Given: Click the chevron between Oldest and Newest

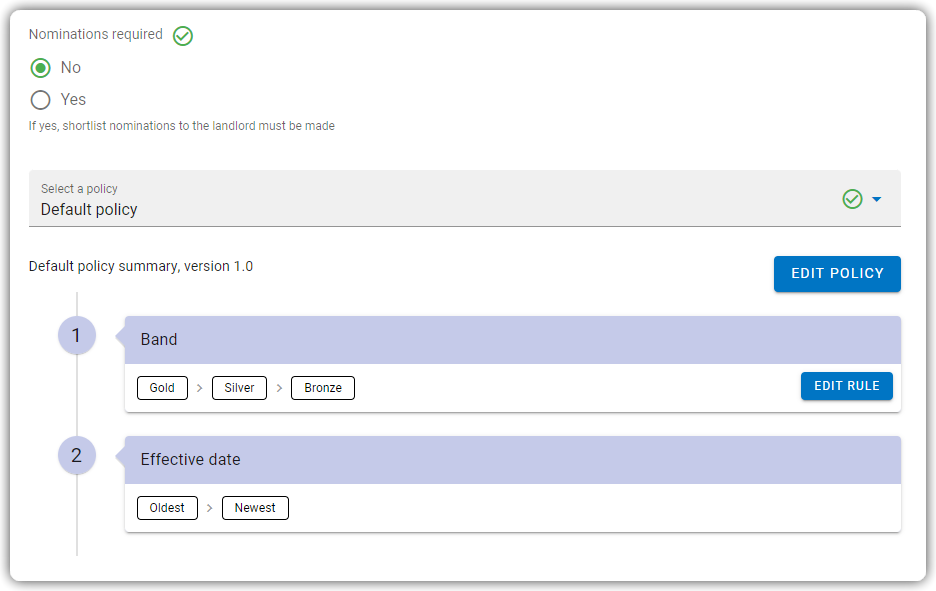Looking at the screenshot, I should (x=210, y=508).
